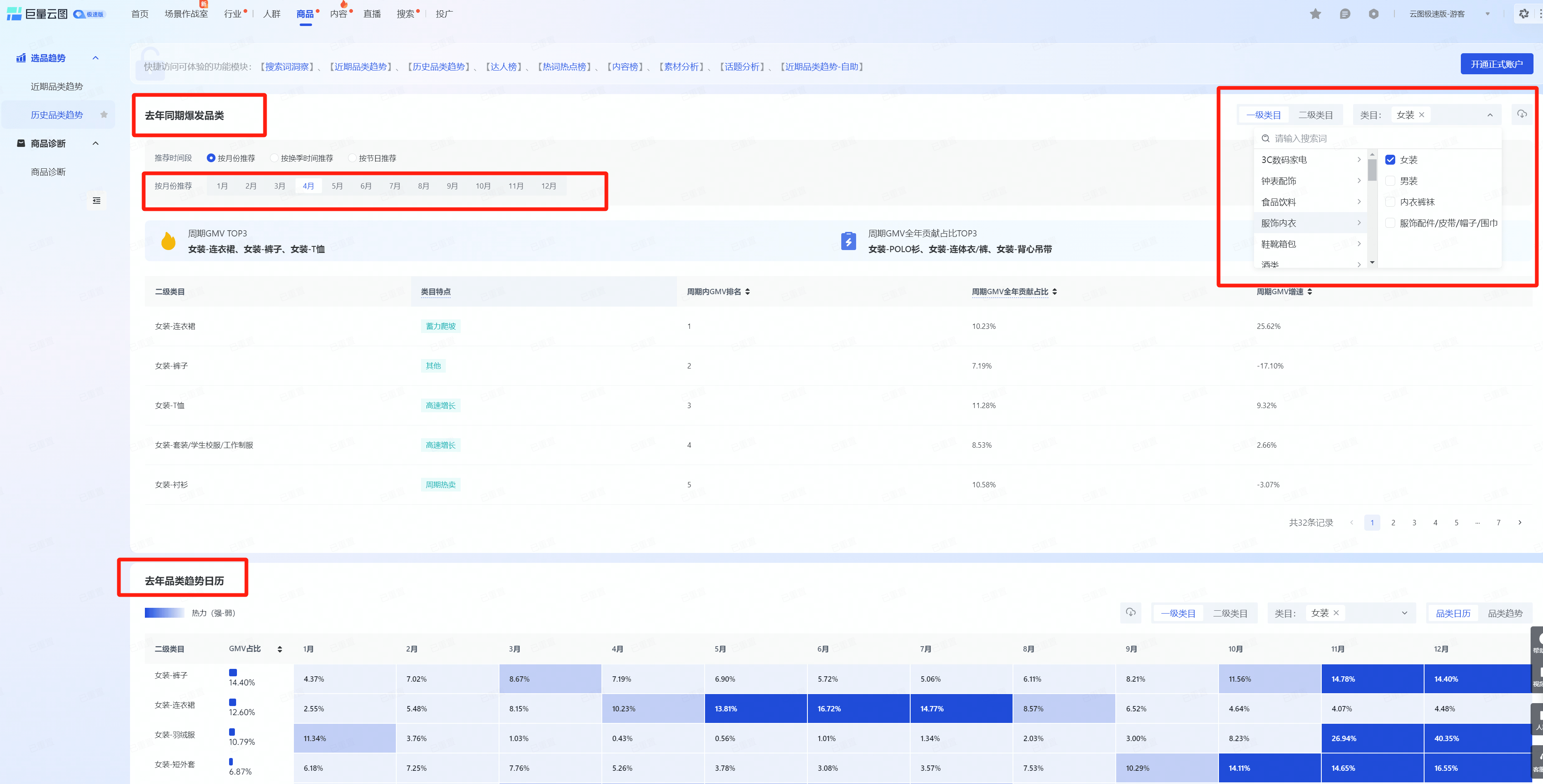
Task: Open the 【素材分析】 quick link
Action: (x=681, y=66)
